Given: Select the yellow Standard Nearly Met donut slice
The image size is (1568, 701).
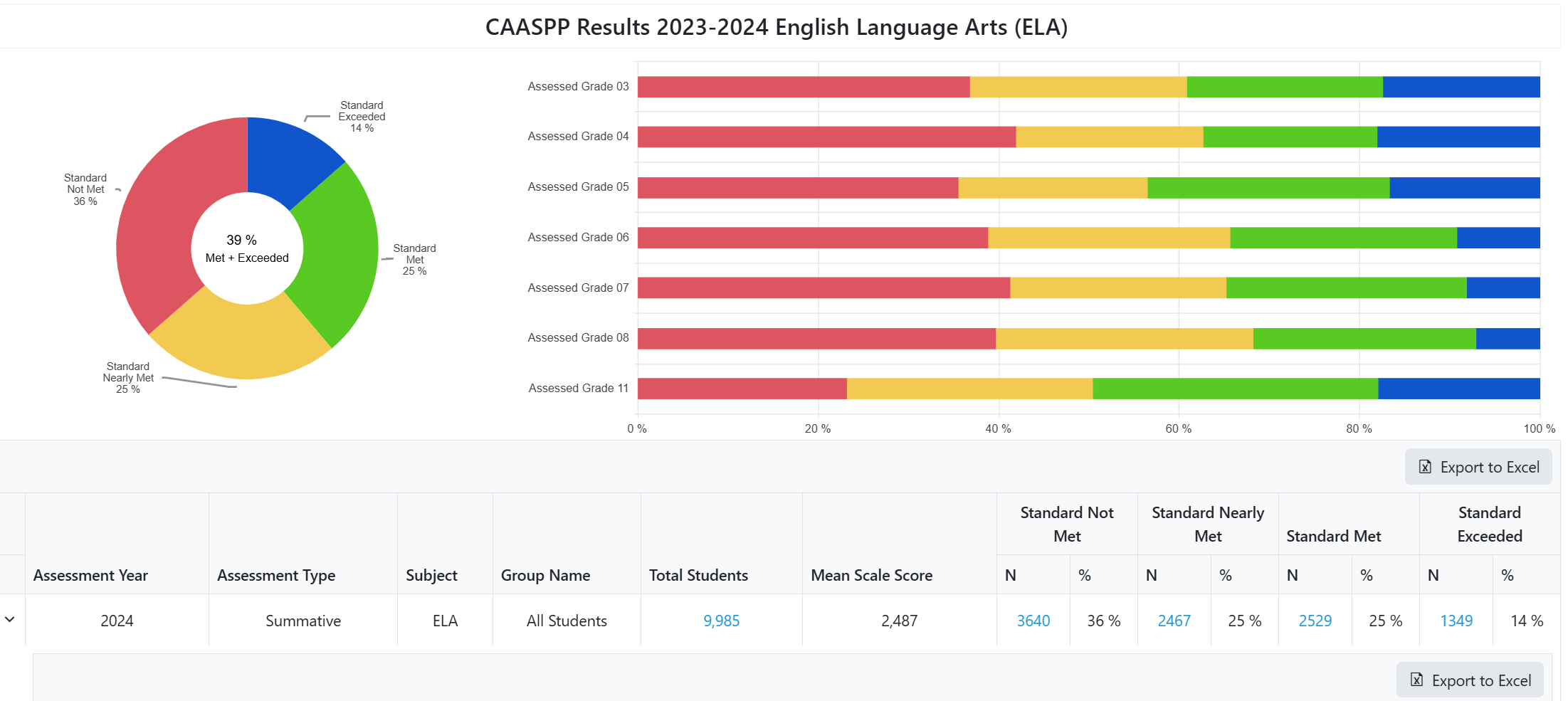Looking at the screenshot, I should (243, 340).
